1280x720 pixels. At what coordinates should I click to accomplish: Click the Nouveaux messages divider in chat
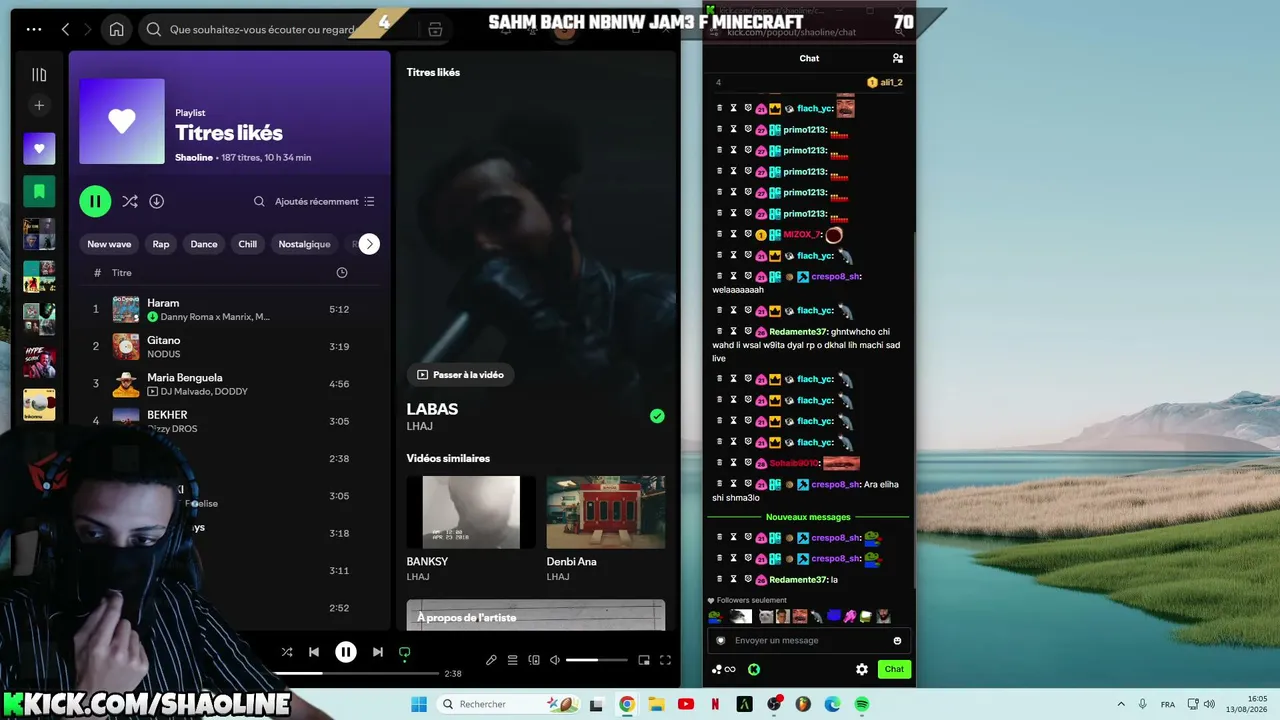pyautogui.click(x=808, y=517)
